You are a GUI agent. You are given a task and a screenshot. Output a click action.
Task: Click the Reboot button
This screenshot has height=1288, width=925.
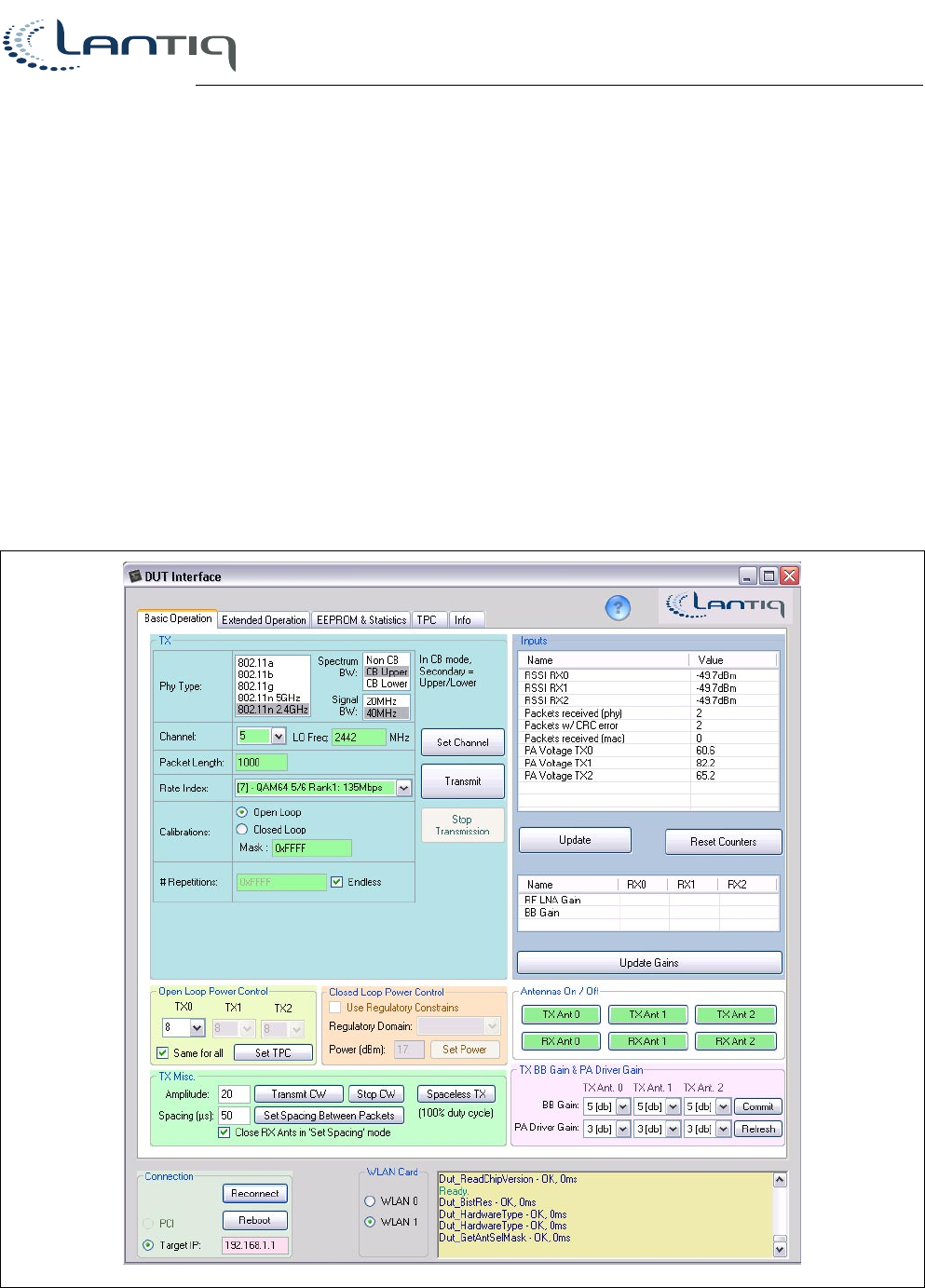255,1220
